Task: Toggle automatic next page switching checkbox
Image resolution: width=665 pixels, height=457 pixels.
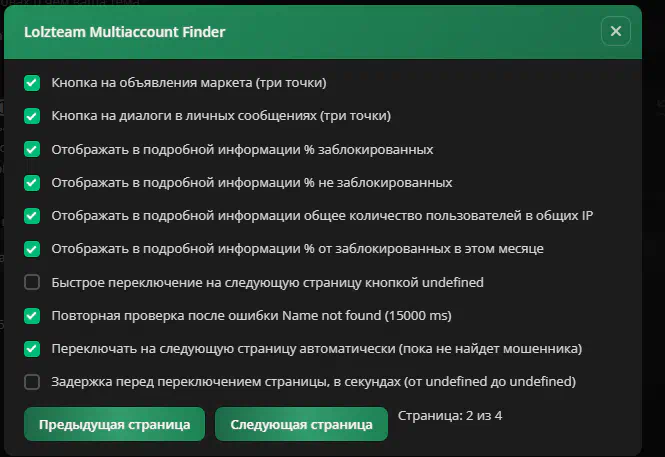Action: (32, 349)
